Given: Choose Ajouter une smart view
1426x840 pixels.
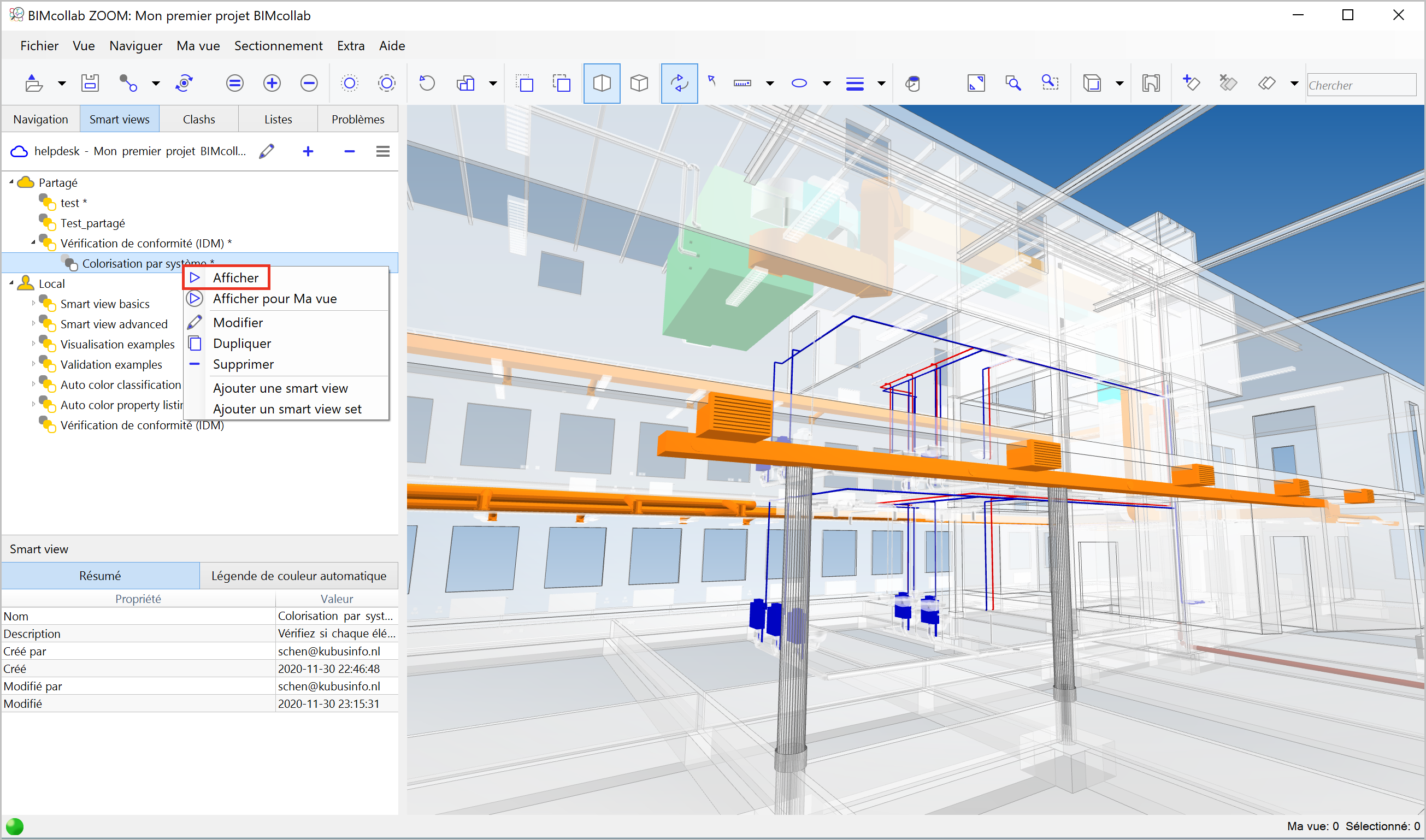Looking at the screenshot, I should [x=280, y=388].
